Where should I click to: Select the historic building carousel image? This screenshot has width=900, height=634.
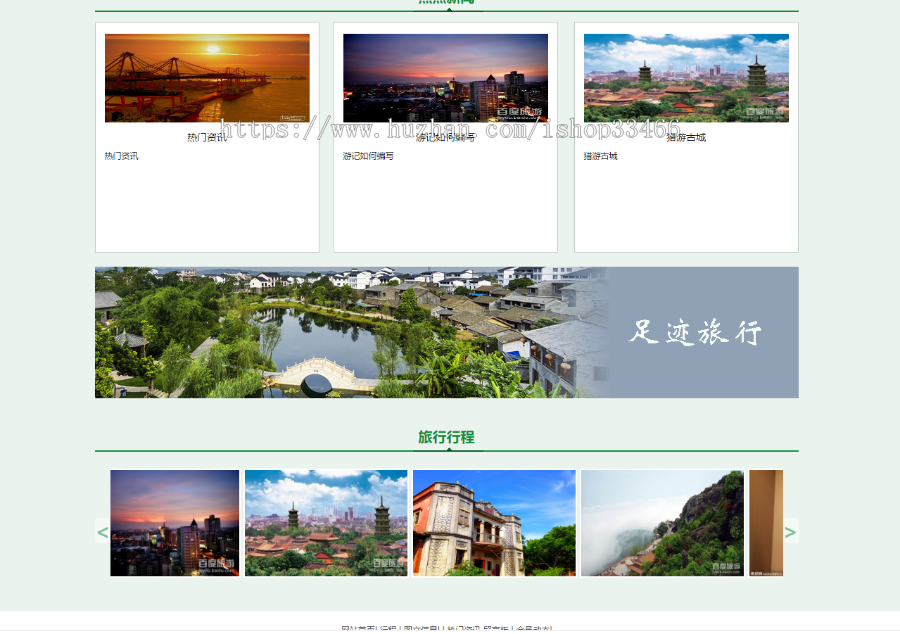pos(493,523)
